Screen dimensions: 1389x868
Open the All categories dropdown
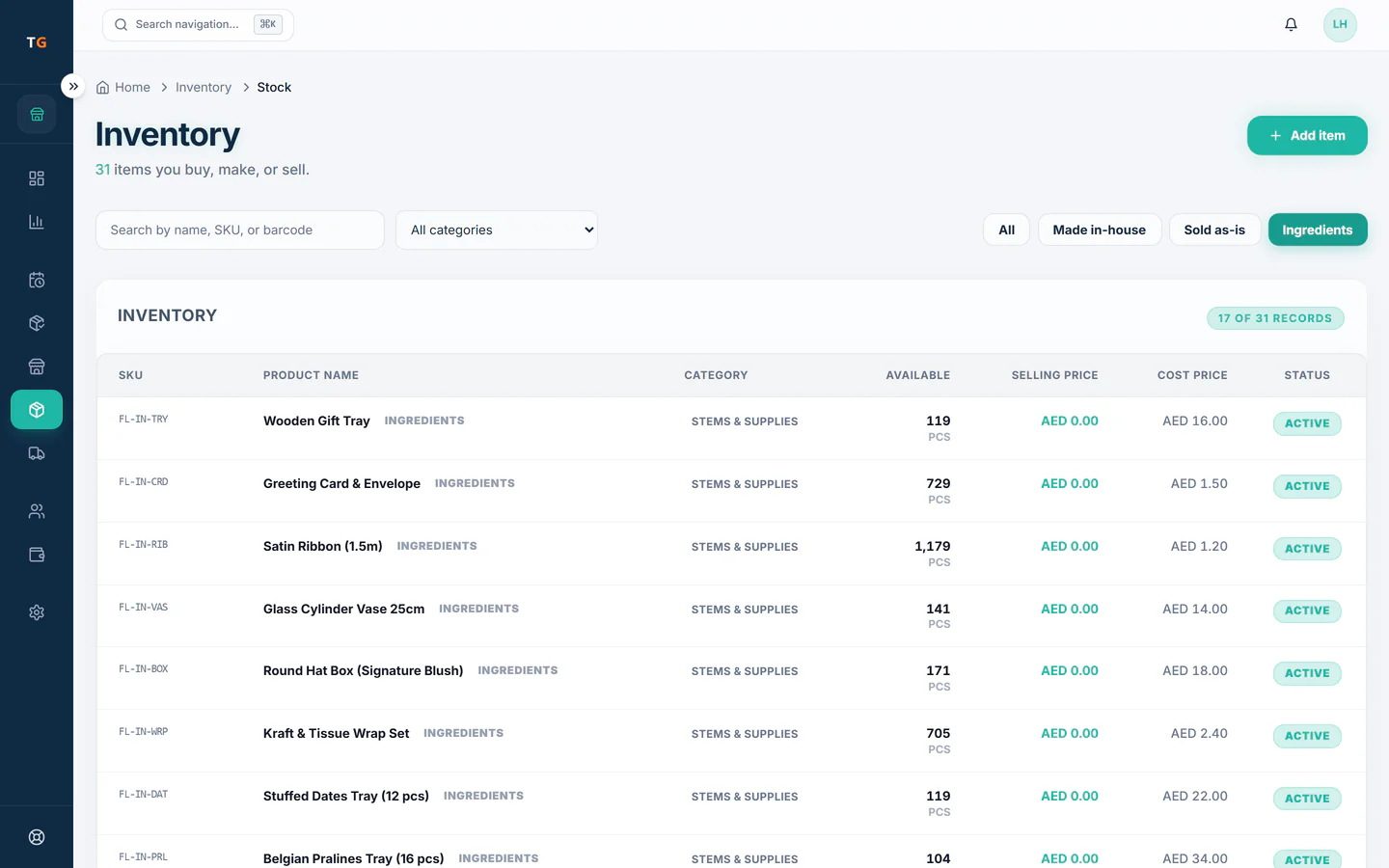(497, 231)
